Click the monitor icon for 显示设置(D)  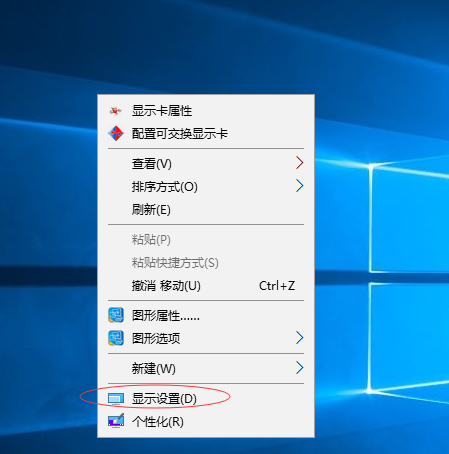click(x=116, y=399)
